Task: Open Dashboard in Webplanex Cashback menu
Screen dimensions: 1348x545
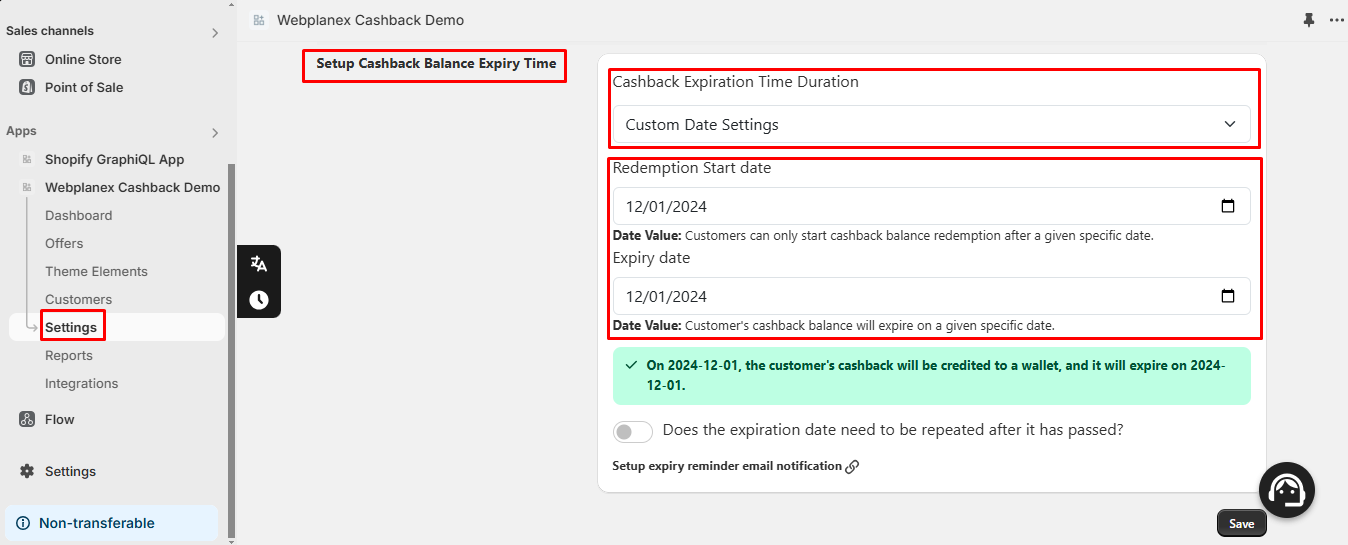Action: pyautogui.click(x=78, y=215)
